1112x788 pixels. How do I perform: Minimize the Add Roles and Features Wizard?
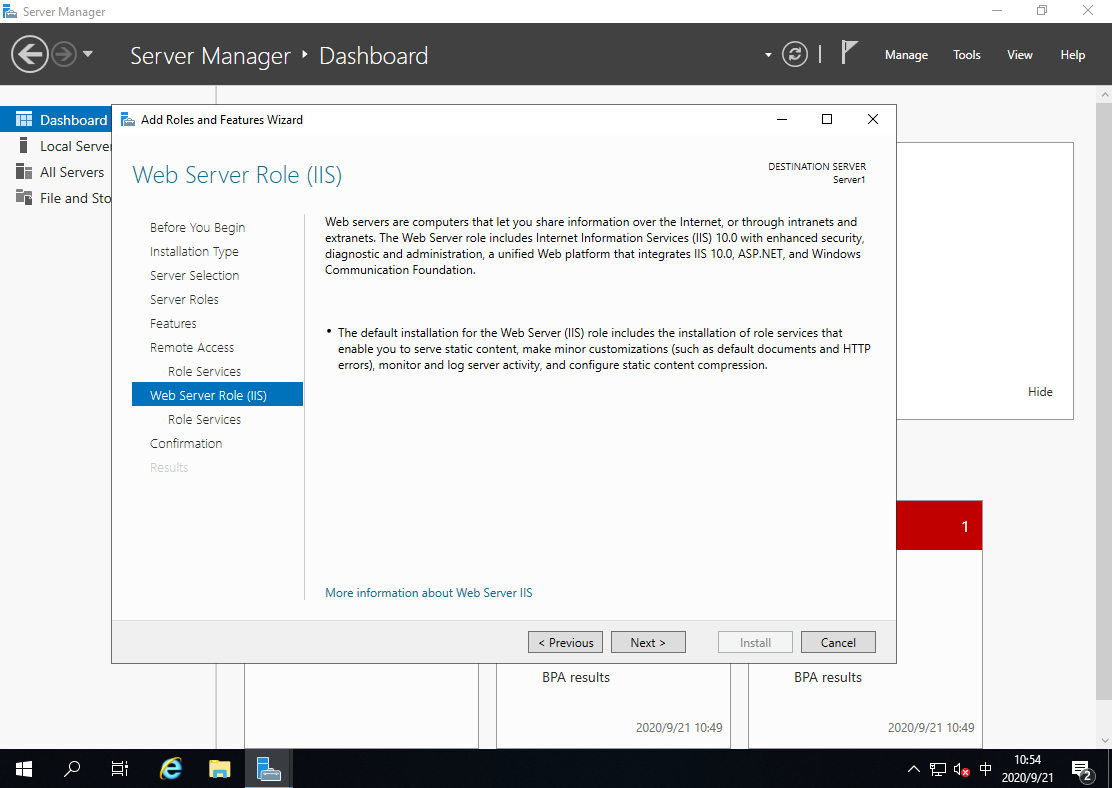point(782,119)
